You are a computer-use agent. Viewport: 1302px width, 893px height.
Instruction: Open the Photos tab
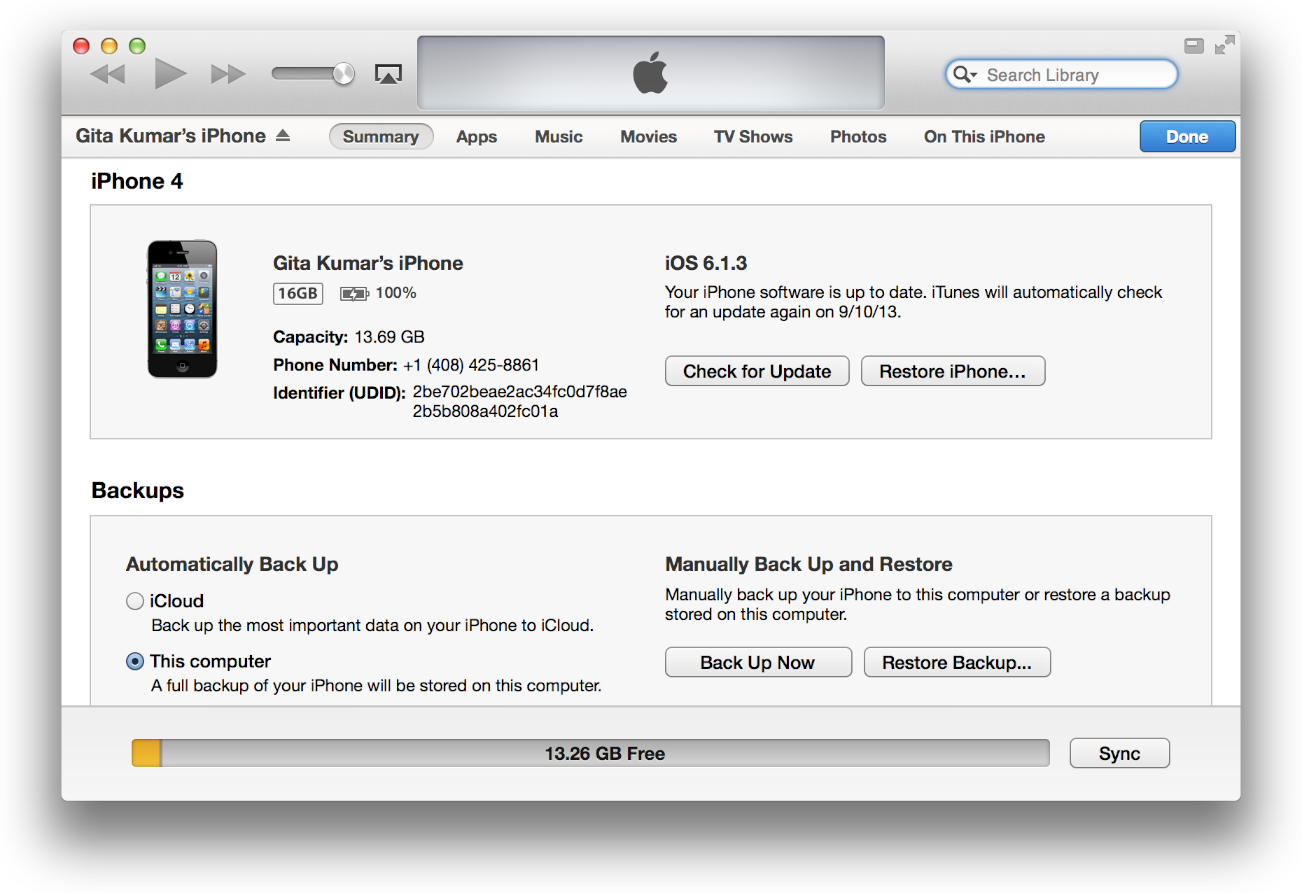click(x=858, y=137)
